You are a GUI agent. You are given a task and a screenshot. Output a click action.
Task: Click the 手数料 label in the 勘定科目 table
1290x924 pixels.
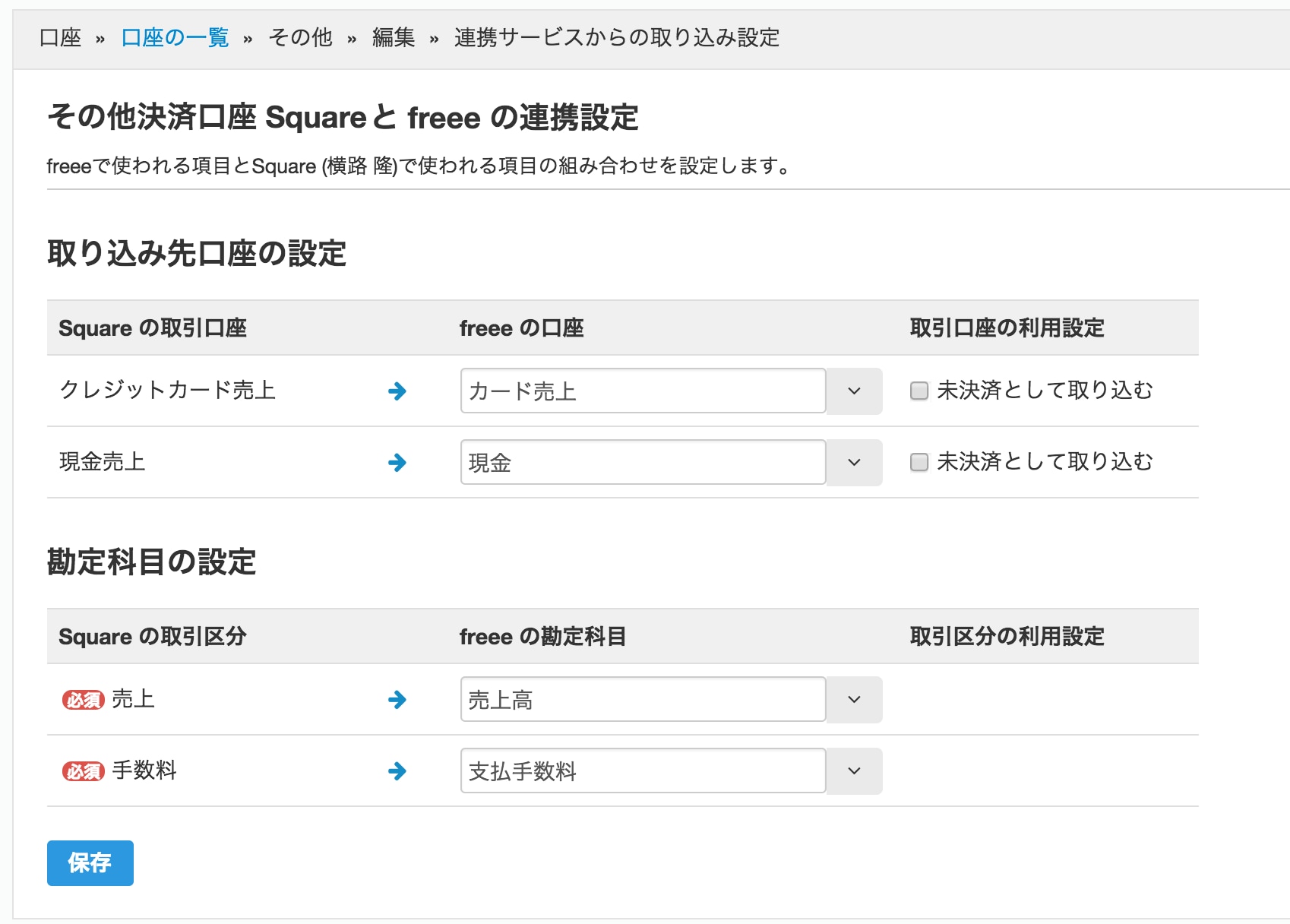click(144, 771)
